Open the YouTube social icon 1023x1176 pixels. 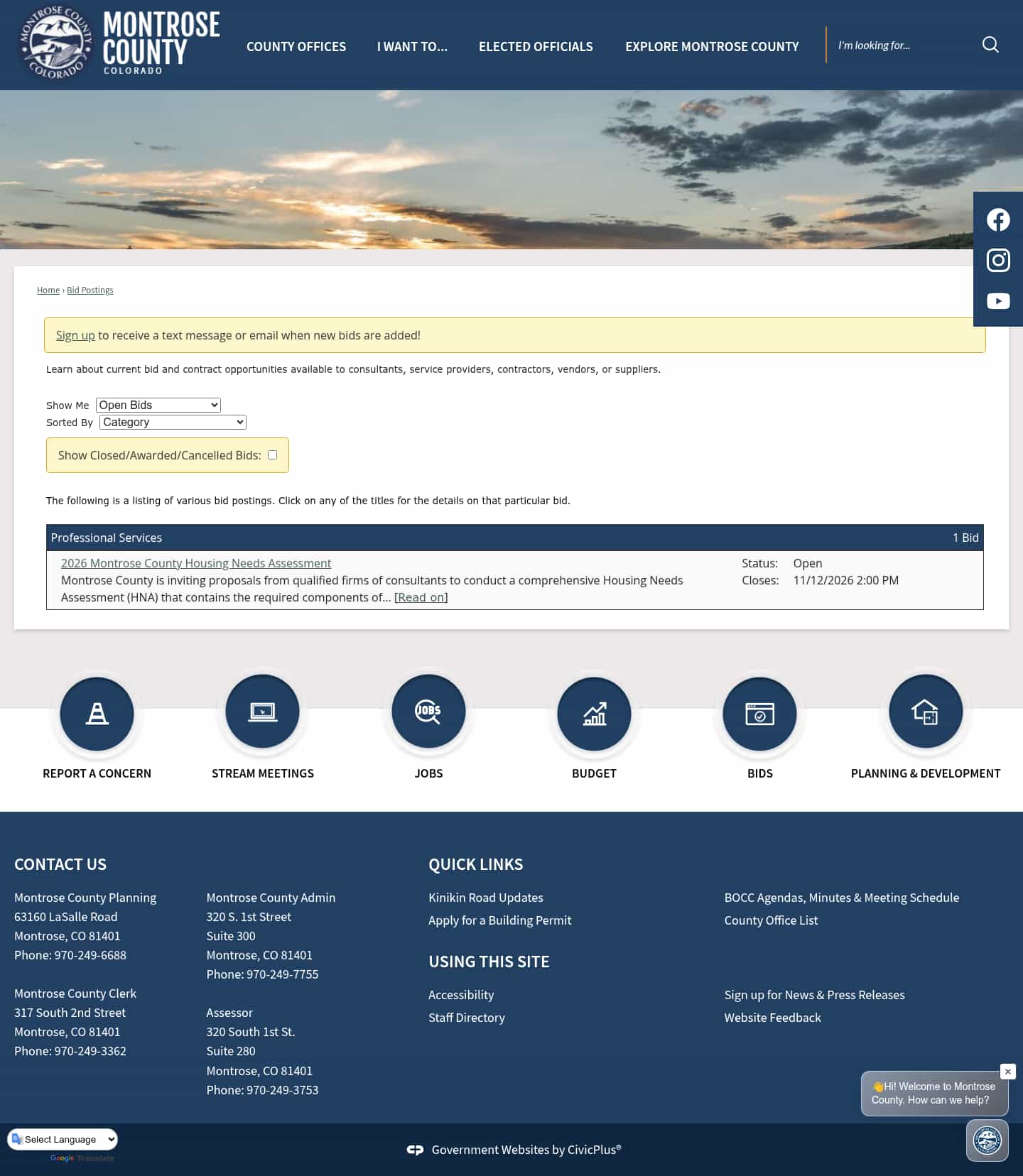tap(998, 301)
